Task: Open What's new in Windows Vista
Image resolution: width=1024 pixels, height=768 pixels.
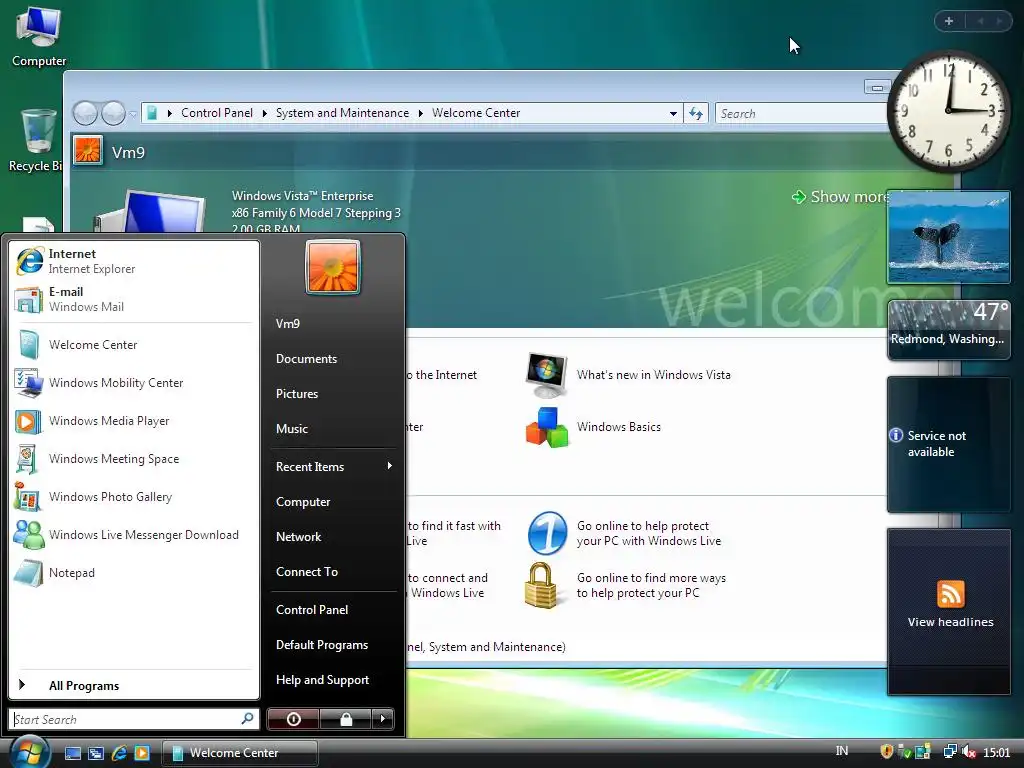Action: click(x=628, y=375)
